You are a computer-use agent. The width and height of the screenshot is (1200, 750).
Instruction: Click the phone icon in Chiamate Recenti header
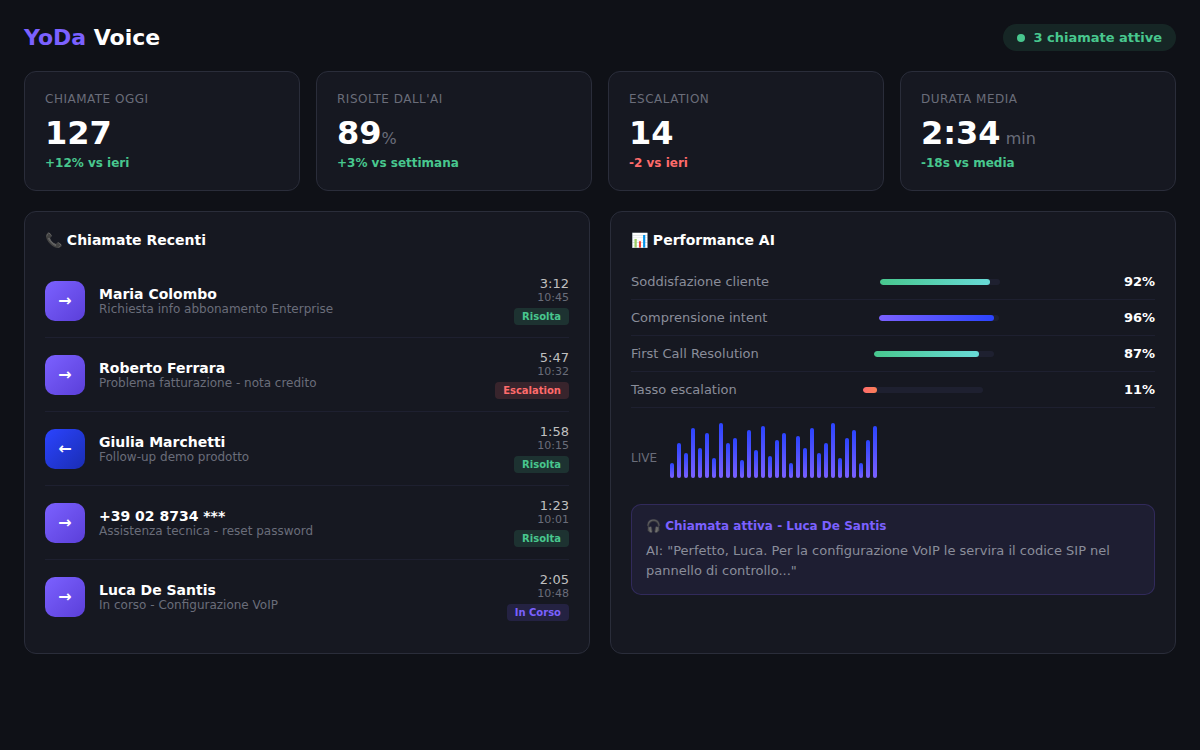(x=54, y=240)
